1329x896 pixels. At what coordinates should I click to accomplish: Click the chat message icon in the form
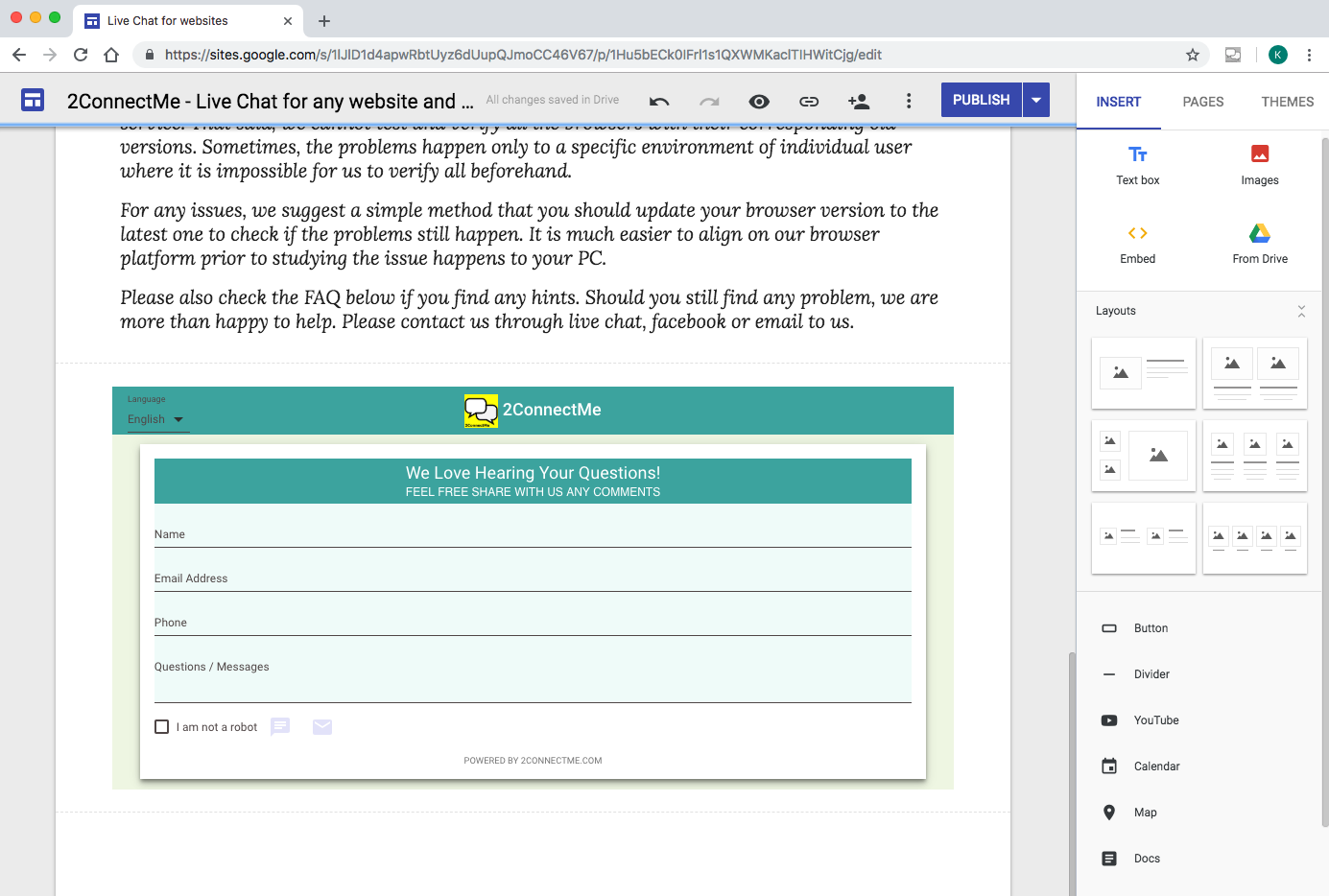click(280, 727)
